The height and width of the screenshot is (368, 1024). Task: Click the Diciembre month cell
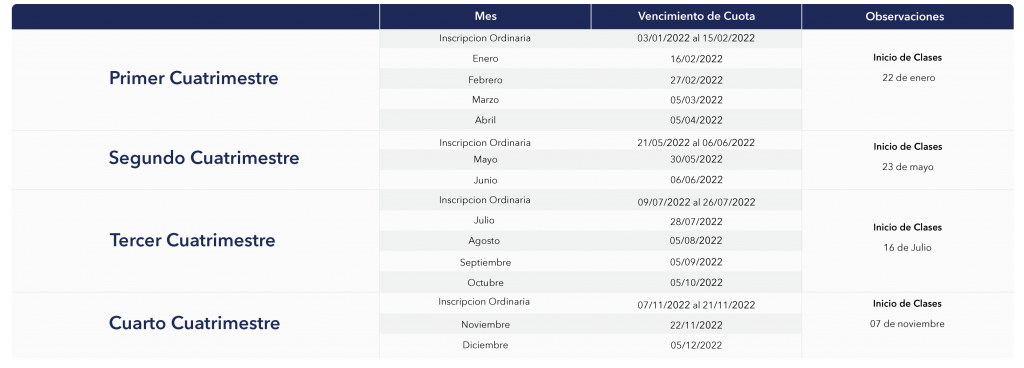[485, 345]
